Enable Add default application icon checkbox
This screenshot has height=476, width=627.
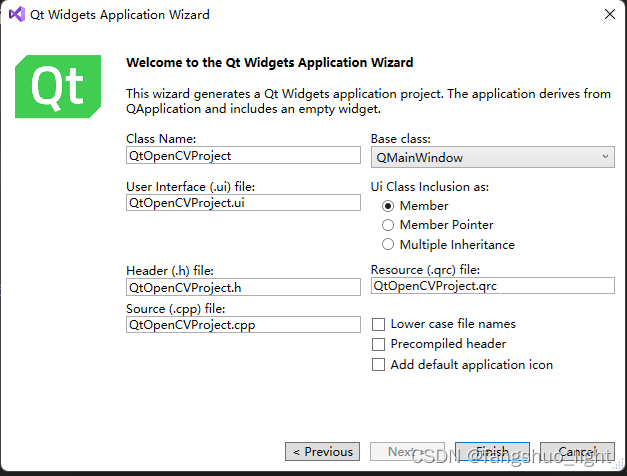[x=378, y=365]
